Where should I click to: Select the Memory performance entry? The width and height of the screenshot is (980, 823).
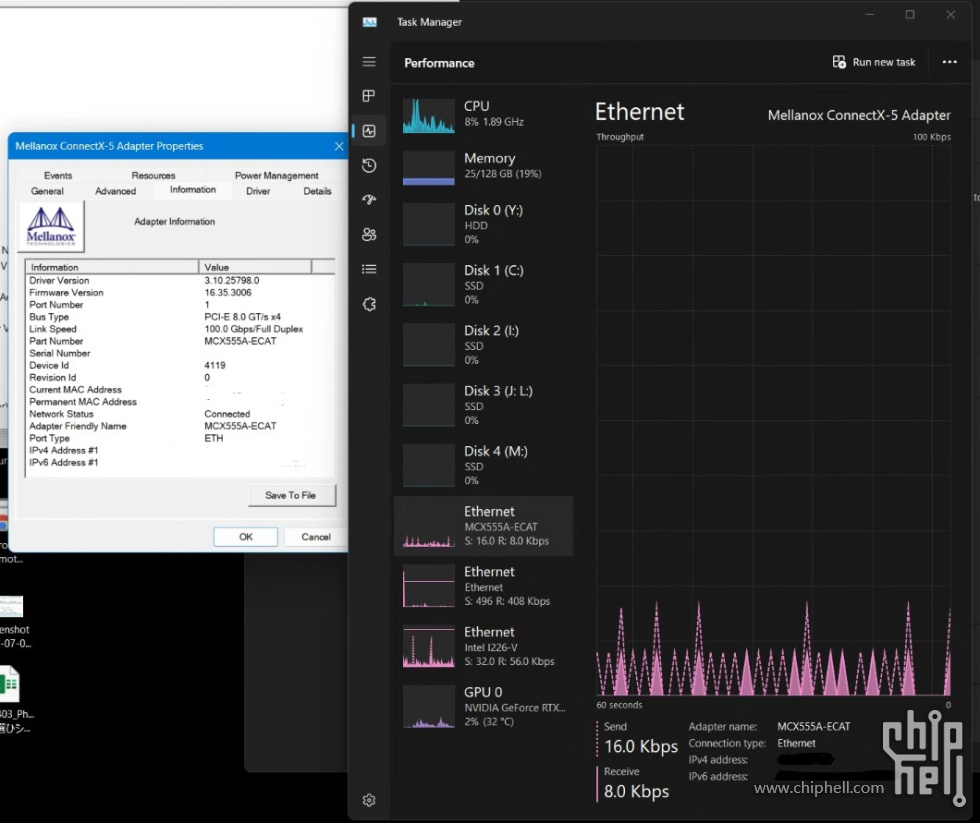tap(484, 167)
